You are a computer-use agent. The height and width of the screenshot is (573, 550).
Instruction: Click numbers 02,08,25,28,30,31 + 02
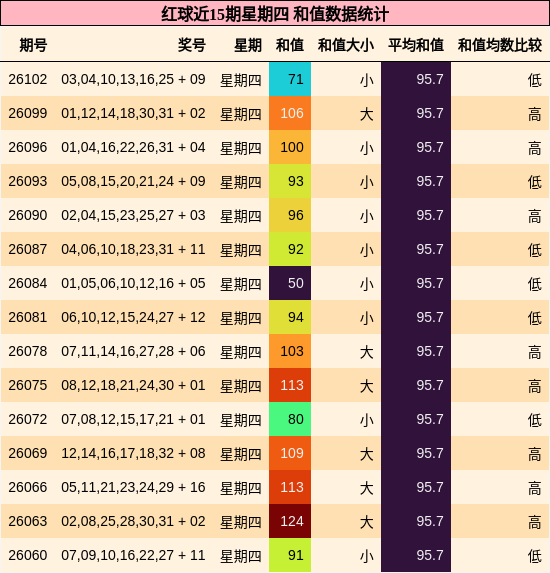click(133, 521)
